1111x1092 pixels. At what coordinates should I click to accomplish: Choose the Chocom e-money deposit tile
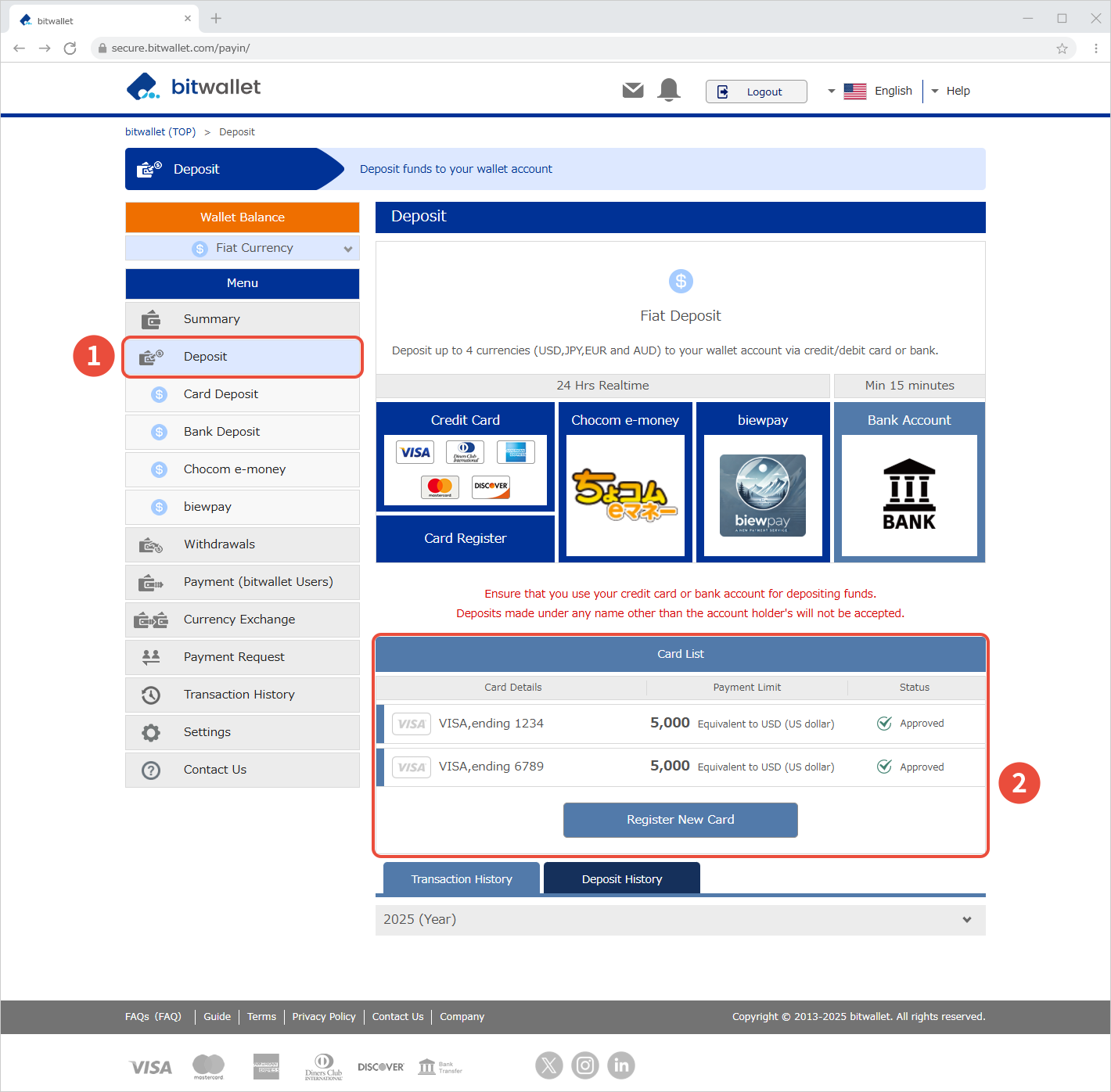[x=625, y=495]
